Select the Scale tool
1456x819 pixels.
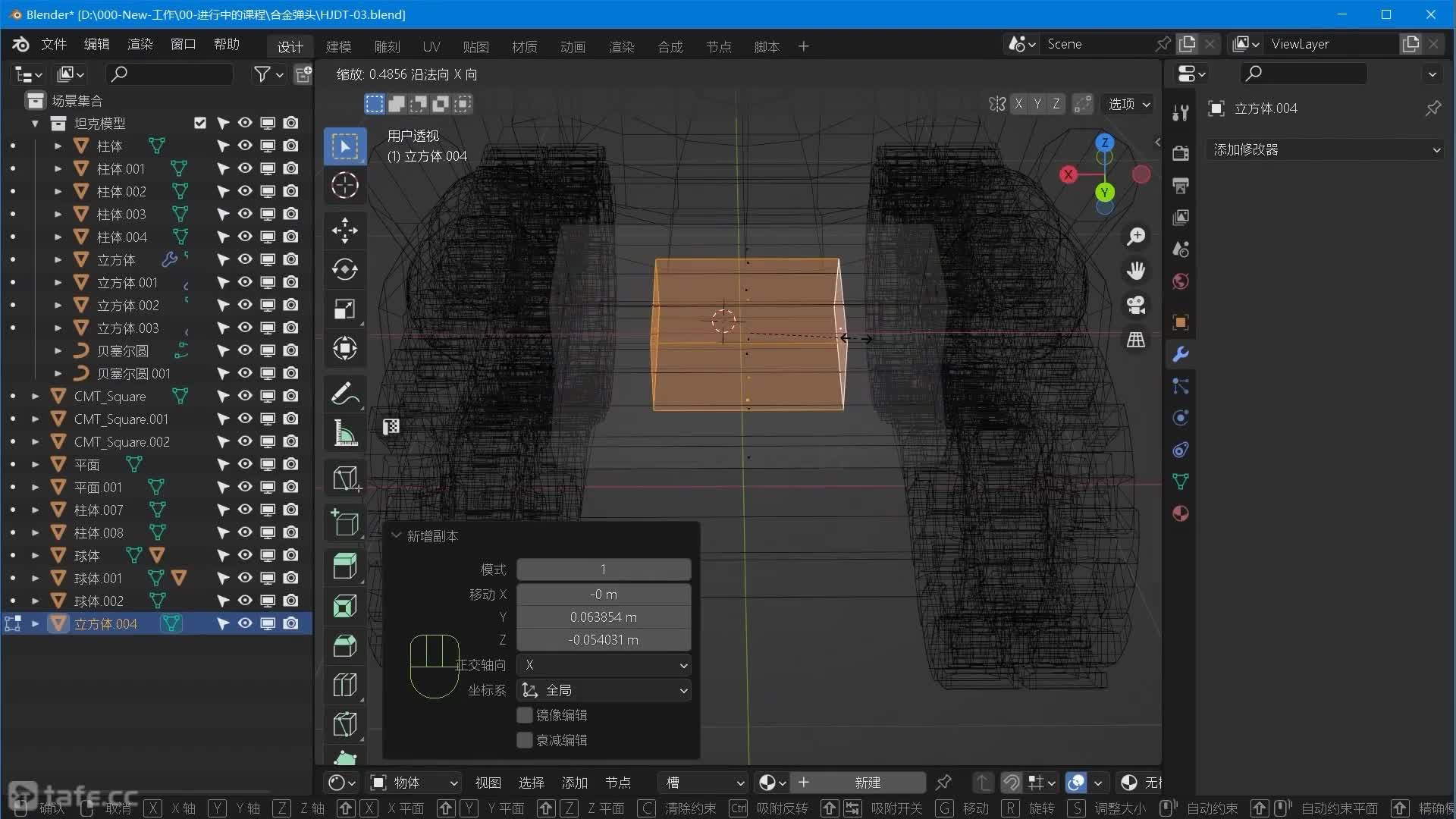[345, 309]
